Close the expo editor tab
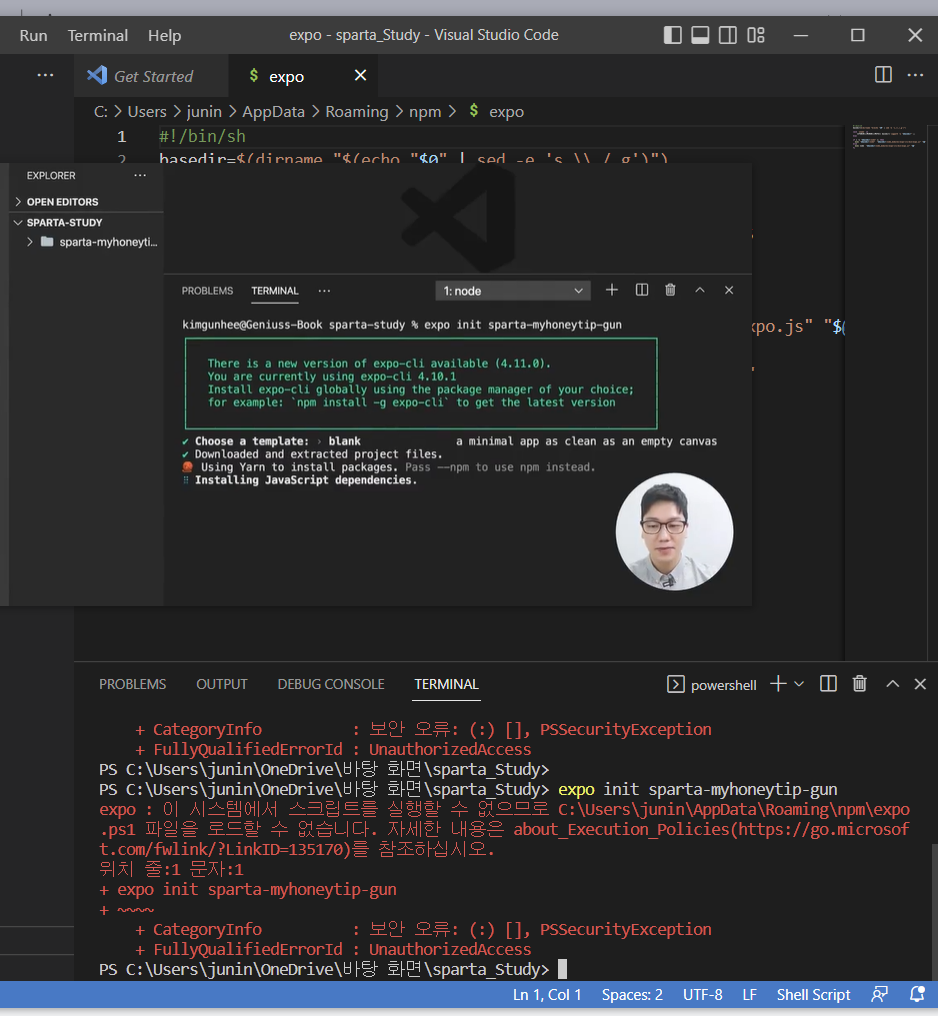This screenshot has height=1016, width=938. [361, 76]
